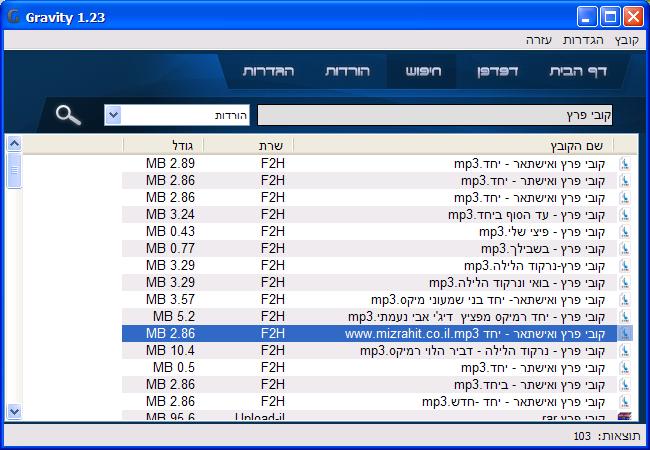Select the 'חיפוש' tab
650x450 pixels.
(423, 71)
